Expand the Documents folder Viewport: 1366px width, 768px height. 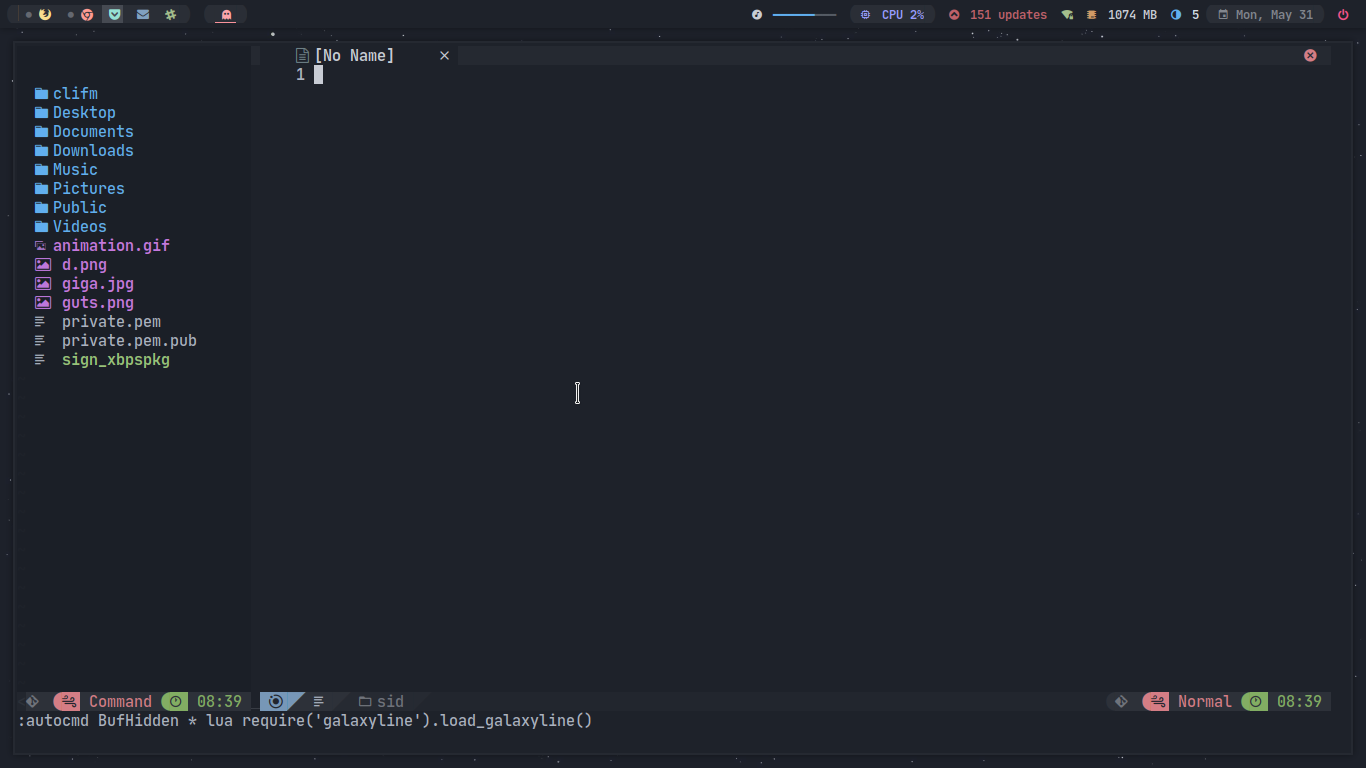(x=93, y=131)
